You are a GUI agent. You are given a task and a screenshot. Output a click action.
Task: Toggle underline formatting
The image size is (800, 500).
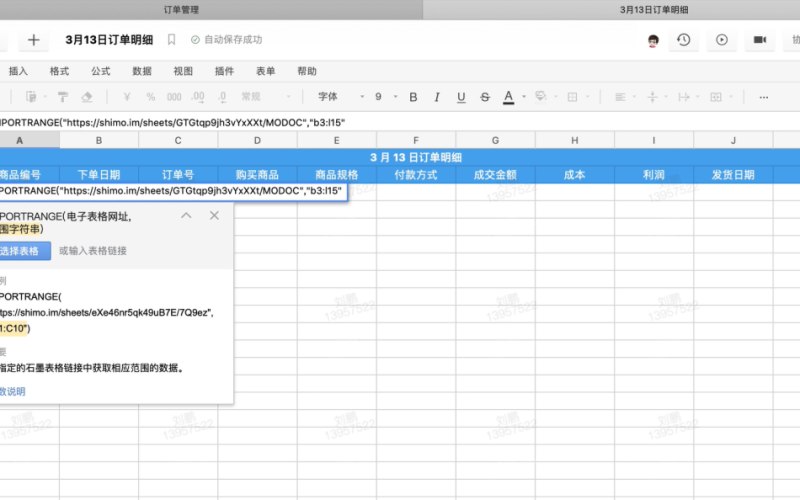click(x=461, y=97)
